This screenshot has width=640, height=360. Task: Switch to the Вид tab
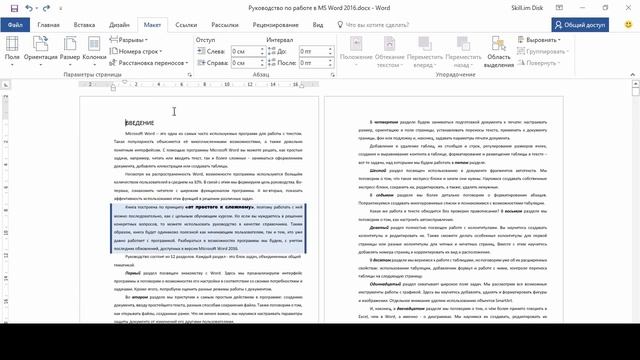[318, 25]
